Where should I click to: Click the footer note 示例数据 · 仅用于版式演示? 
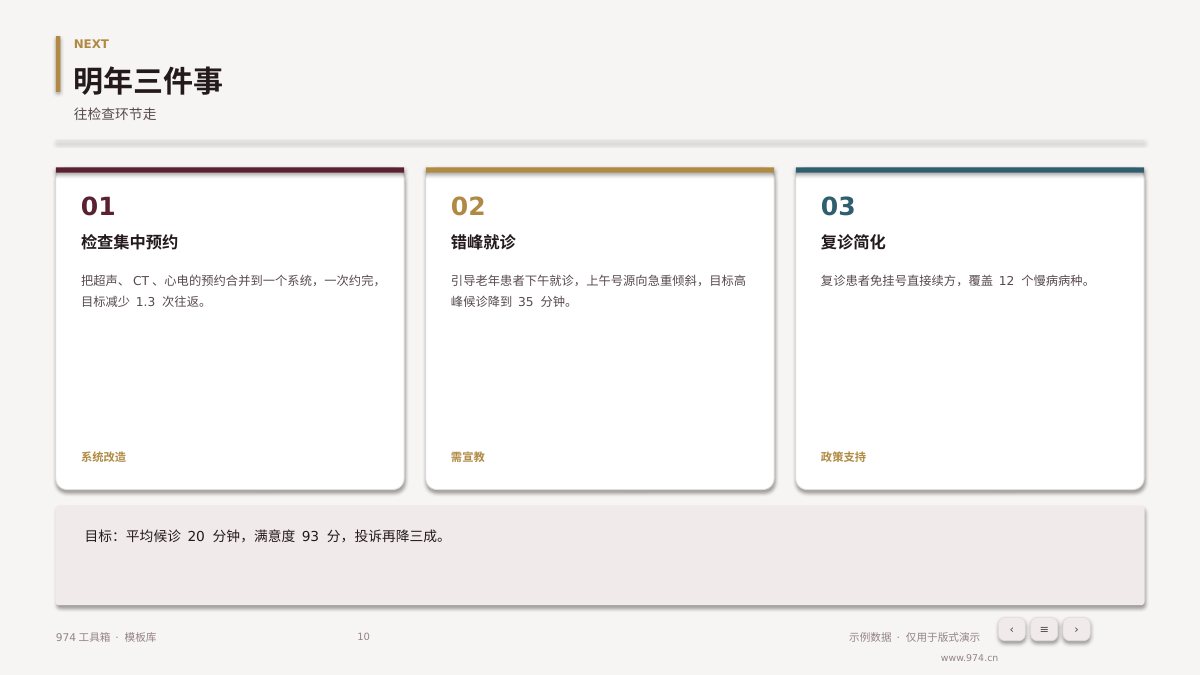click(914, 637)
